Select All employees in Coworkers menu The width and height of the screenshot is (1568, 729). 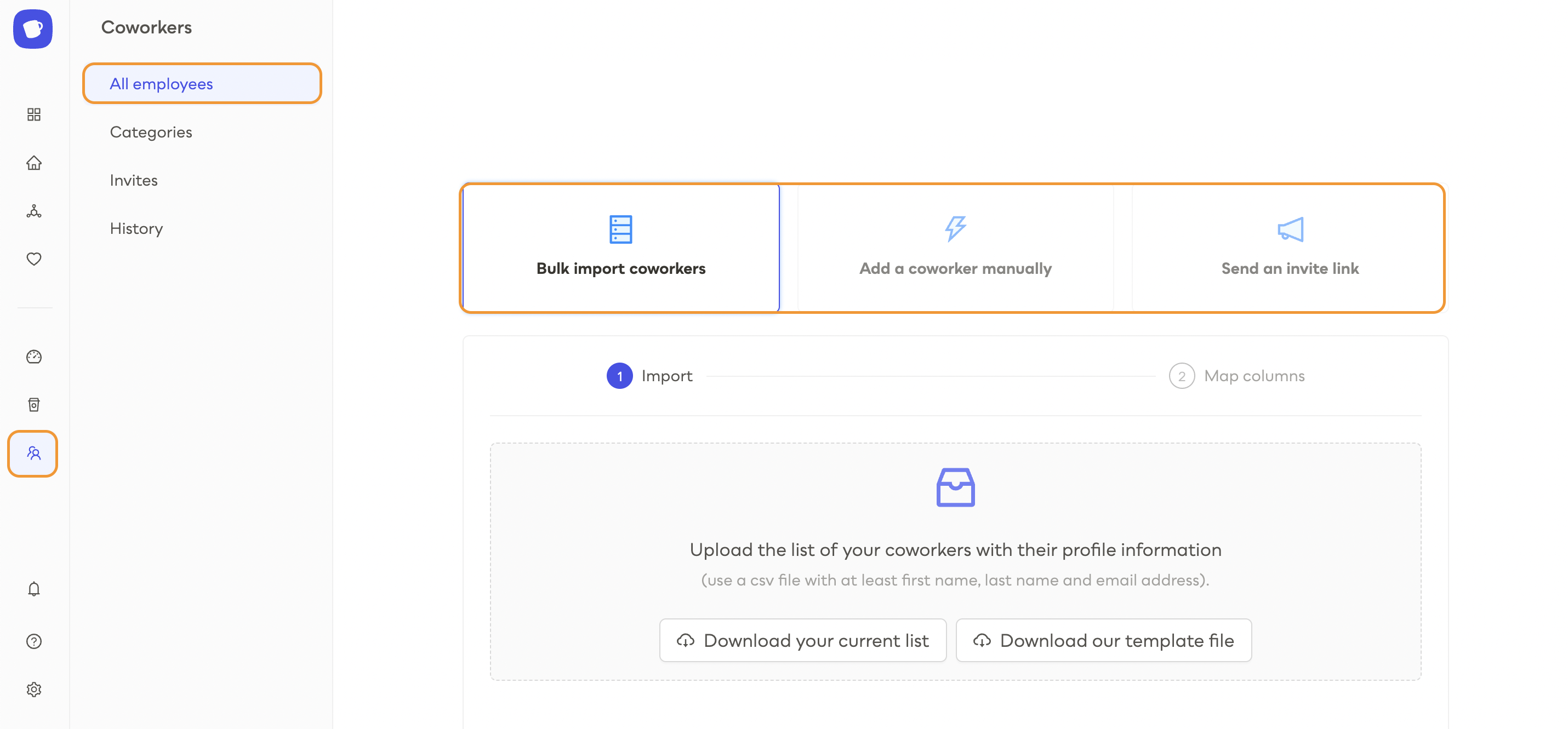click(x=202, y=83)
